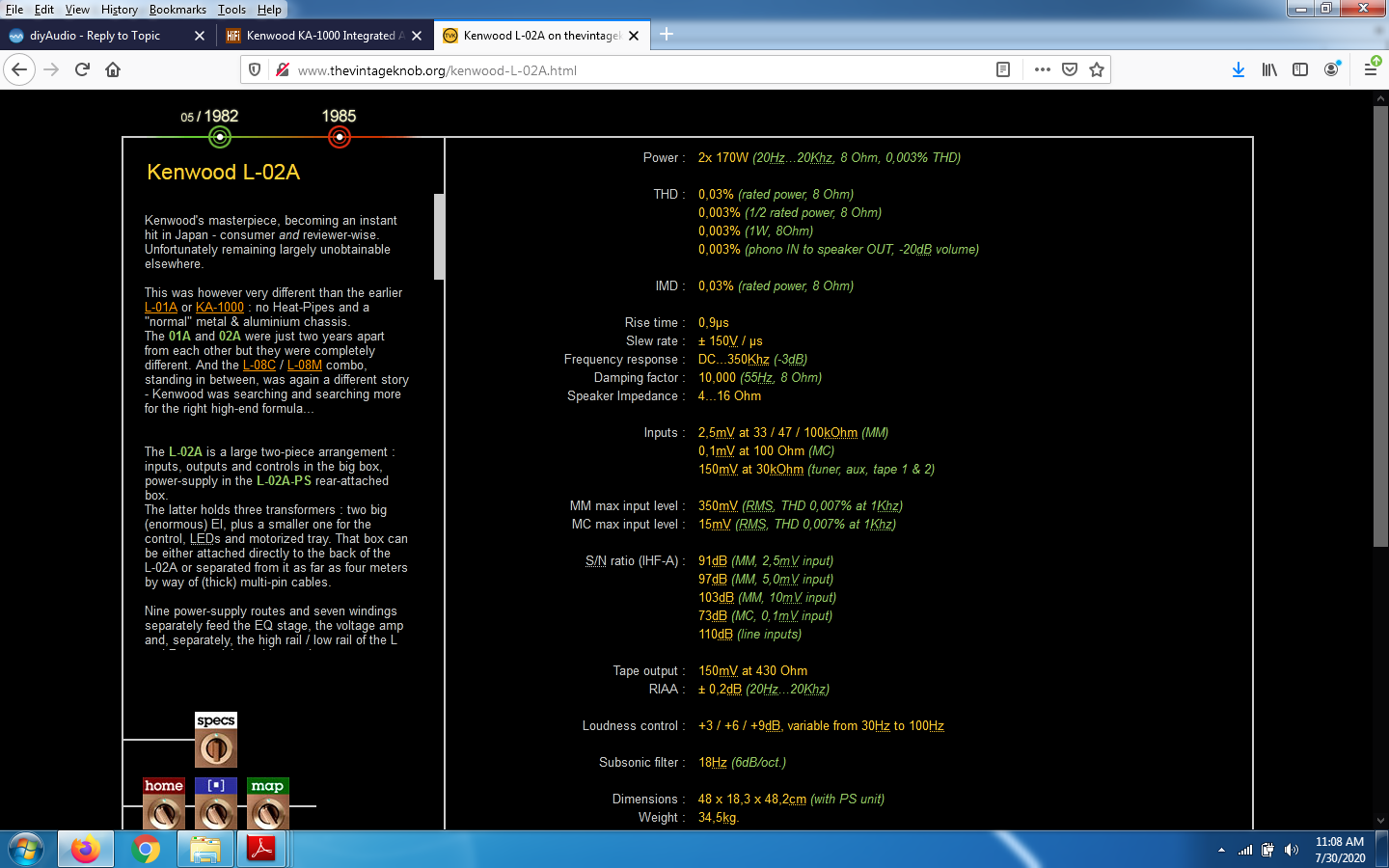
Task: Open the Library menu
Action: click(x=1269, y=69)
